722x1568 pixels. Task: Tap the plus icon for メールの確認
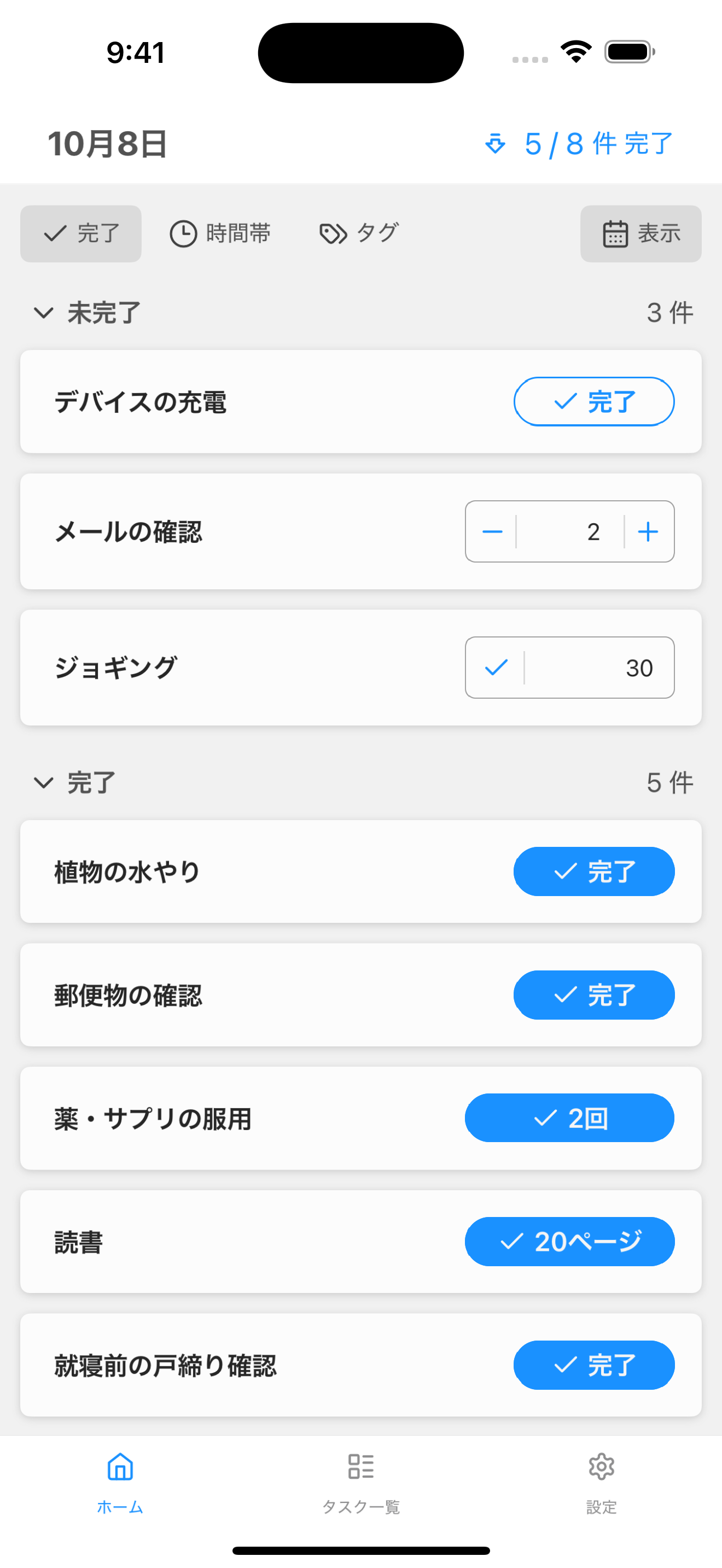[648, 531]
